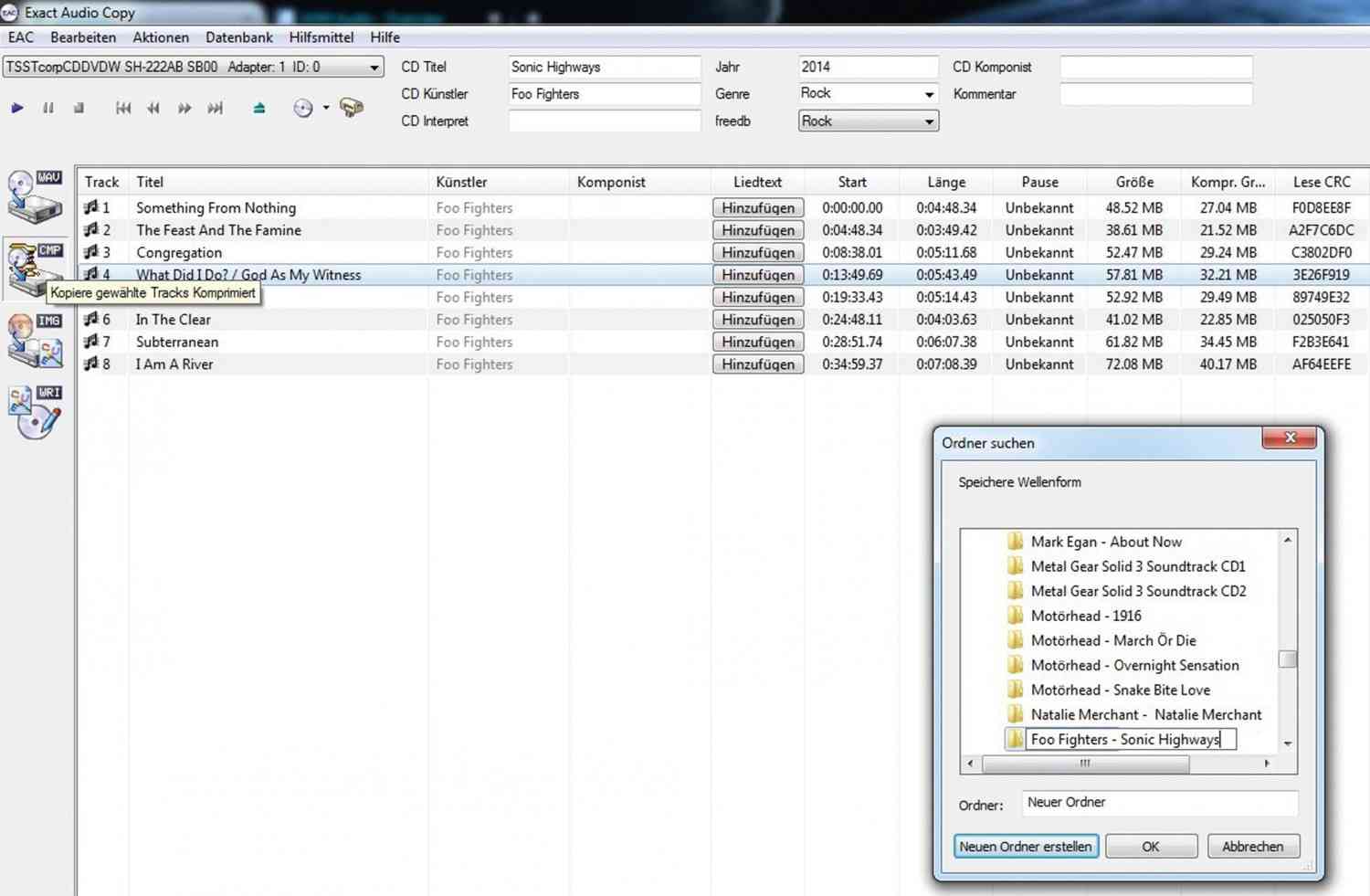The height and width of the screenshot is (896, 1370).
Task: Open the freedb category dropdown
Action: pyautogui.click(x=869, y=121)
